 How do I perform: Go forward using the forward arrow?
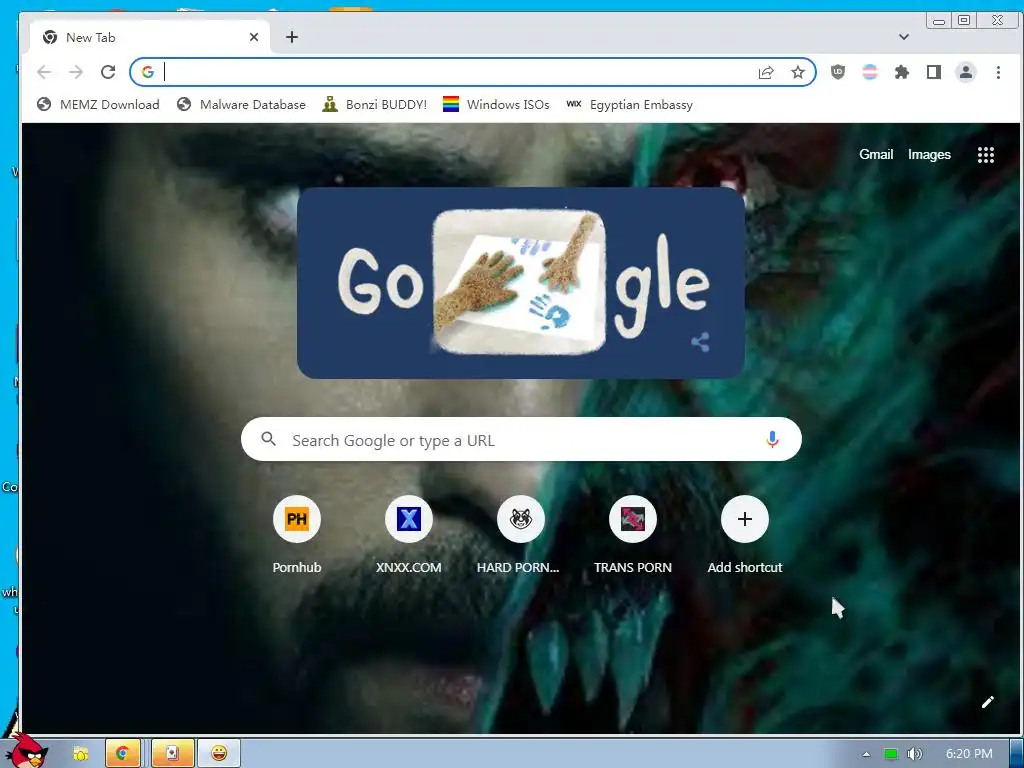(x=76, y=72)
